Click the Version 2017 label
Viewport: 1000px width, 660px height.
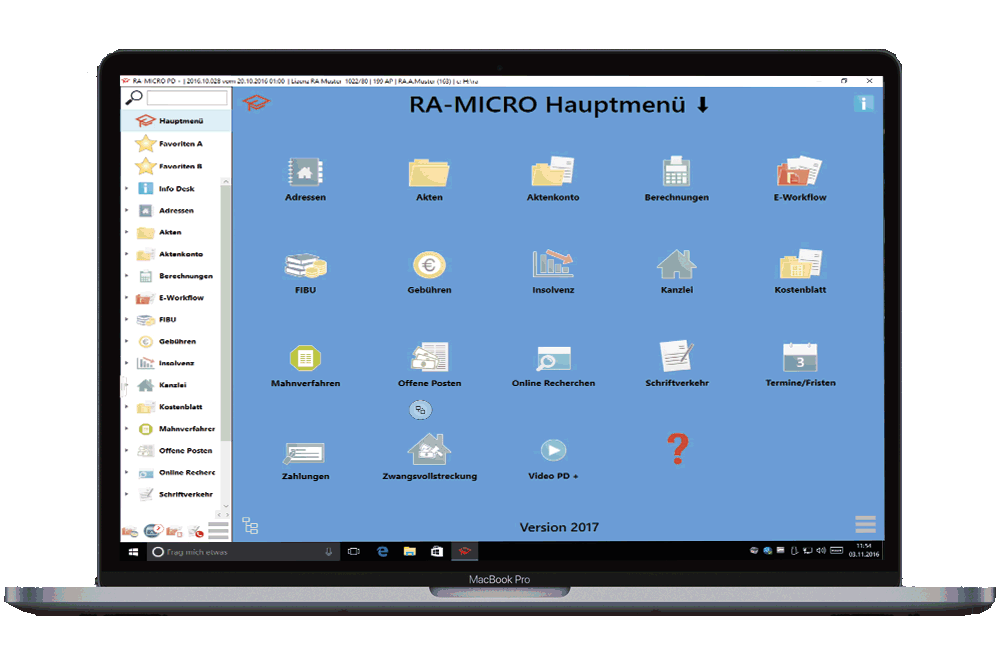pos(559,527)
